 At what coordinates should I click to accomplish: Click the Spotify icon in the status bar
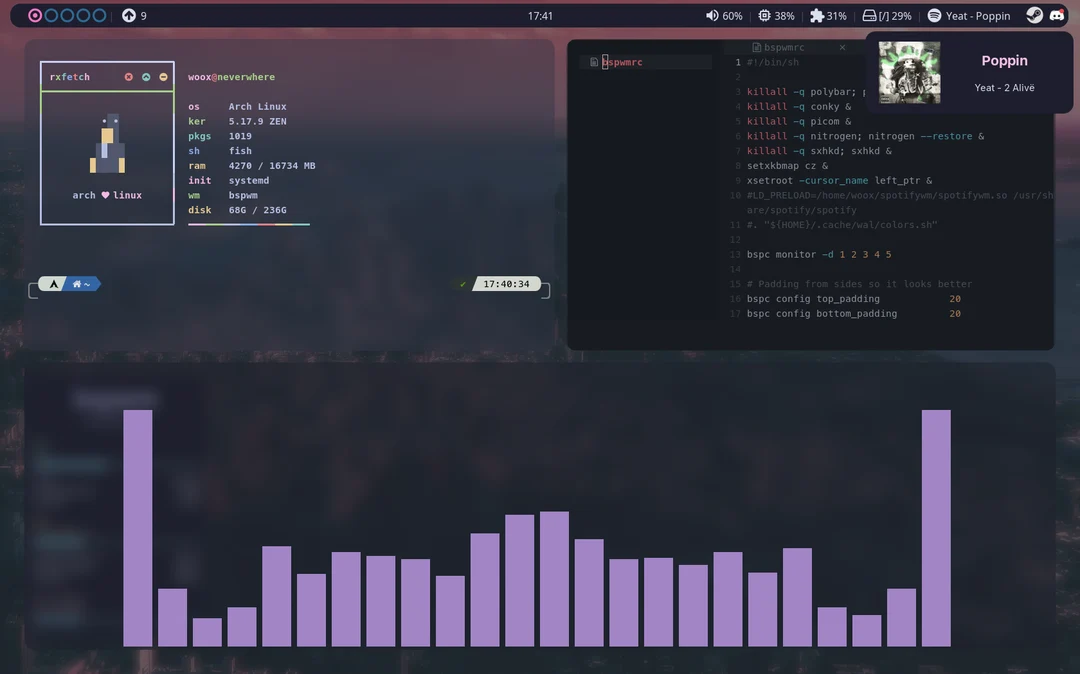point(932,15)
